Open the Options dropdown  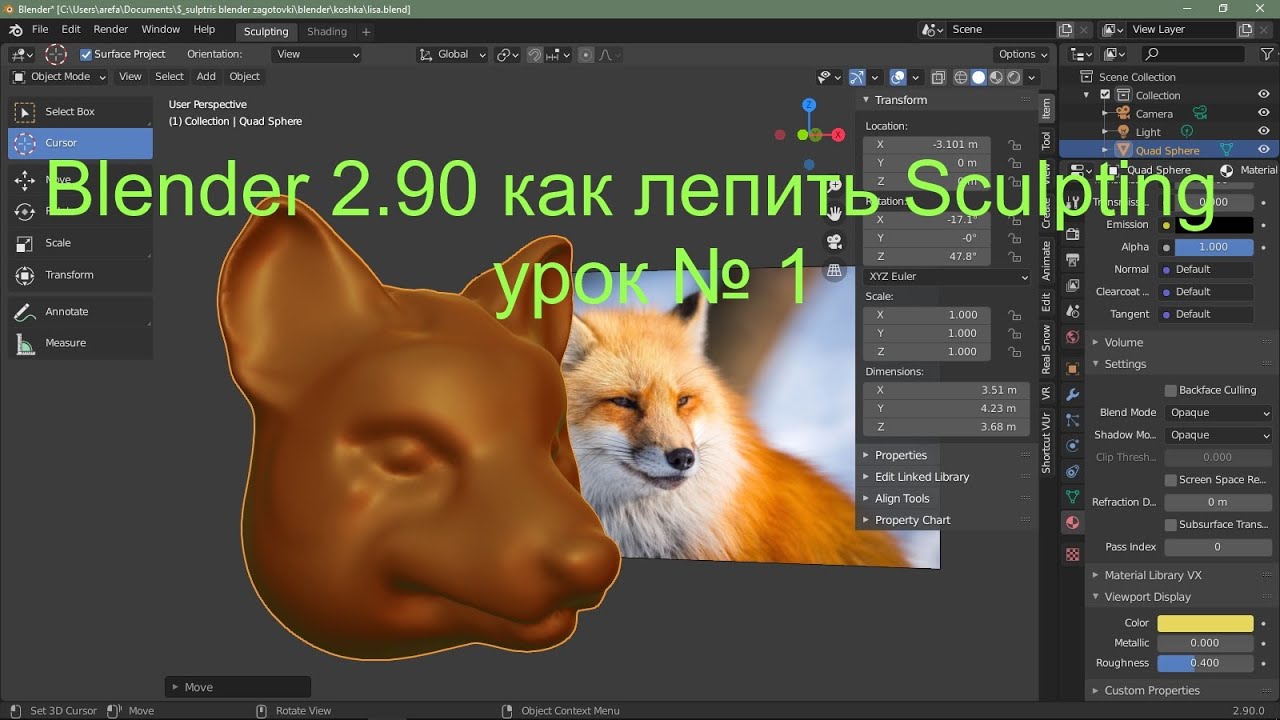pos(1023,54)
